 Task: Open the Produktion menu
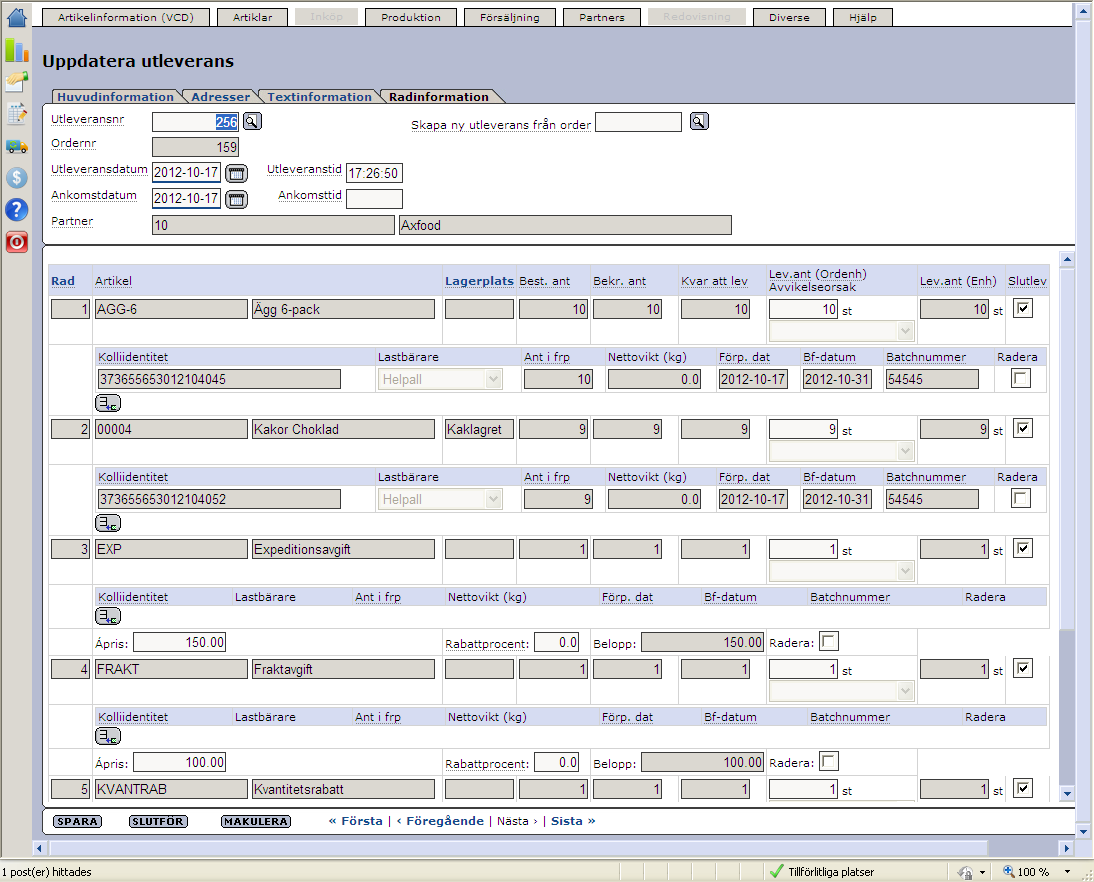pos(411,17)
